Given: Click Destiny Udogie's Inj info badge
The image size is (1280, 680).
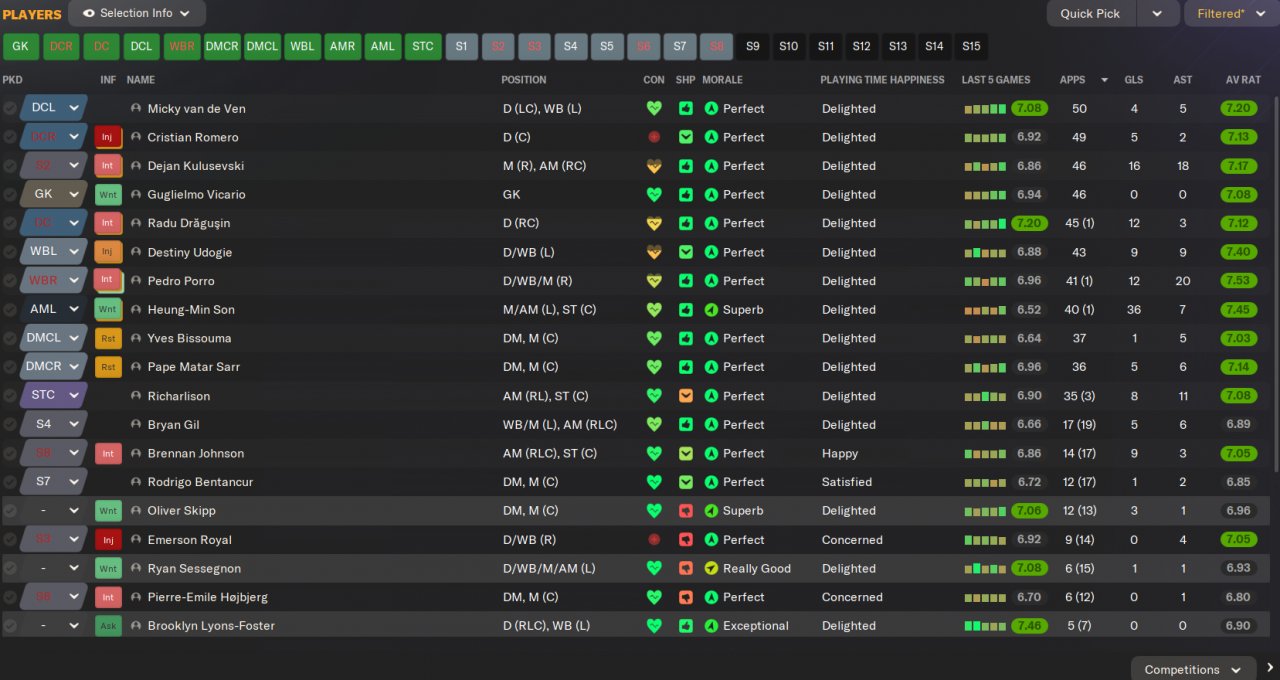Looking at the screenshot, I should 108,252.
